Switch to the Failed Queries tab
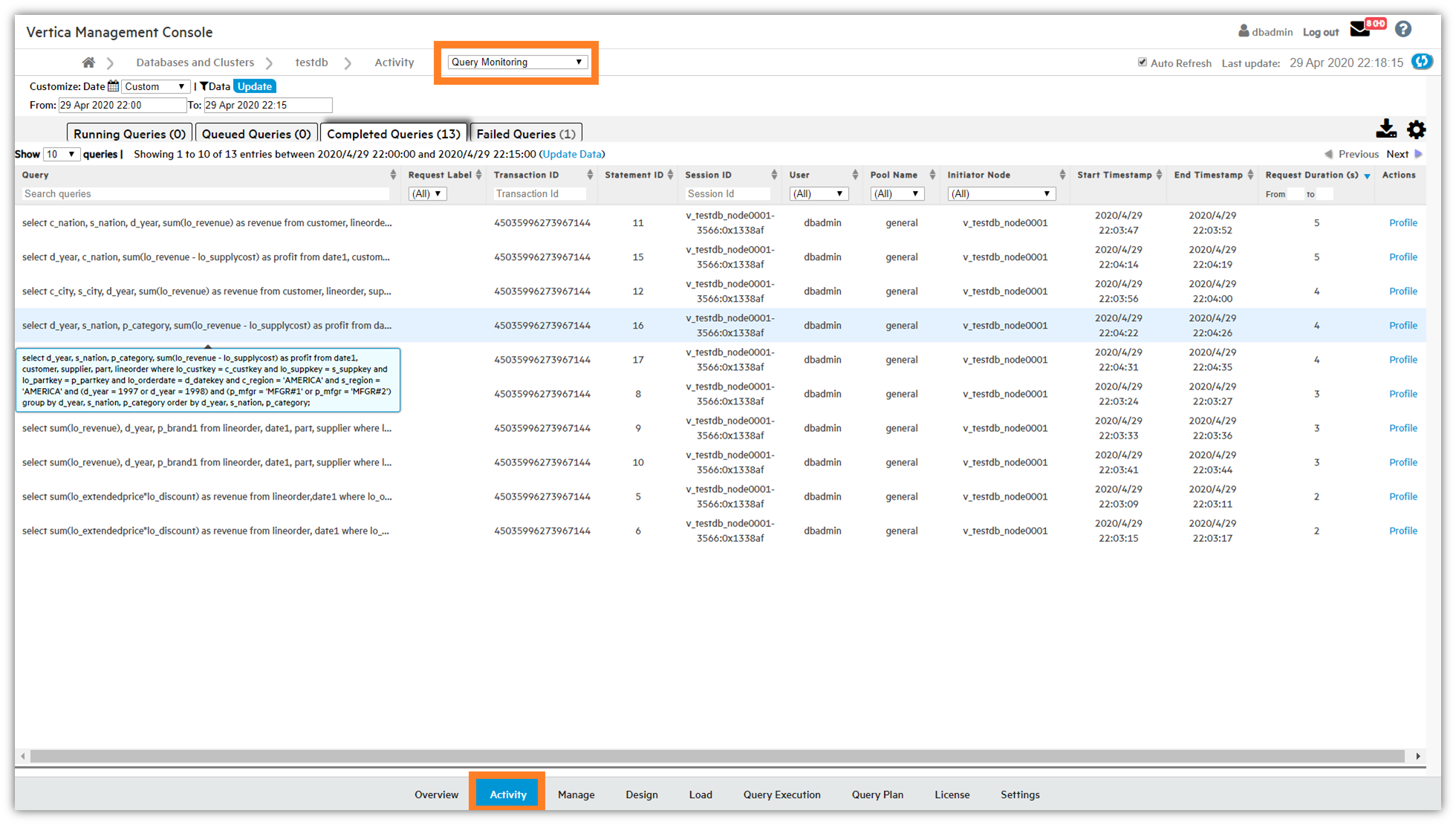This screenshot has height=825, width=1456. (526, 134)
